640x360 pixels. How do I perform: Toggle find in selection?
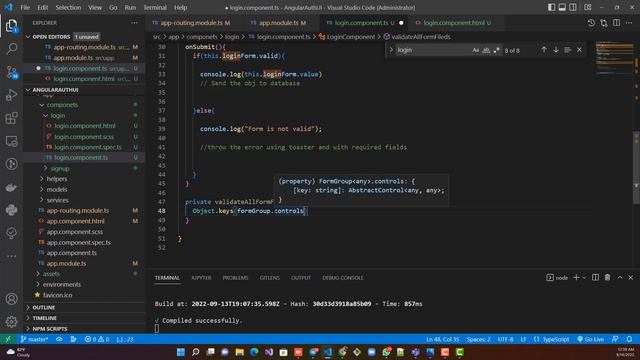(x=567, y=50)
